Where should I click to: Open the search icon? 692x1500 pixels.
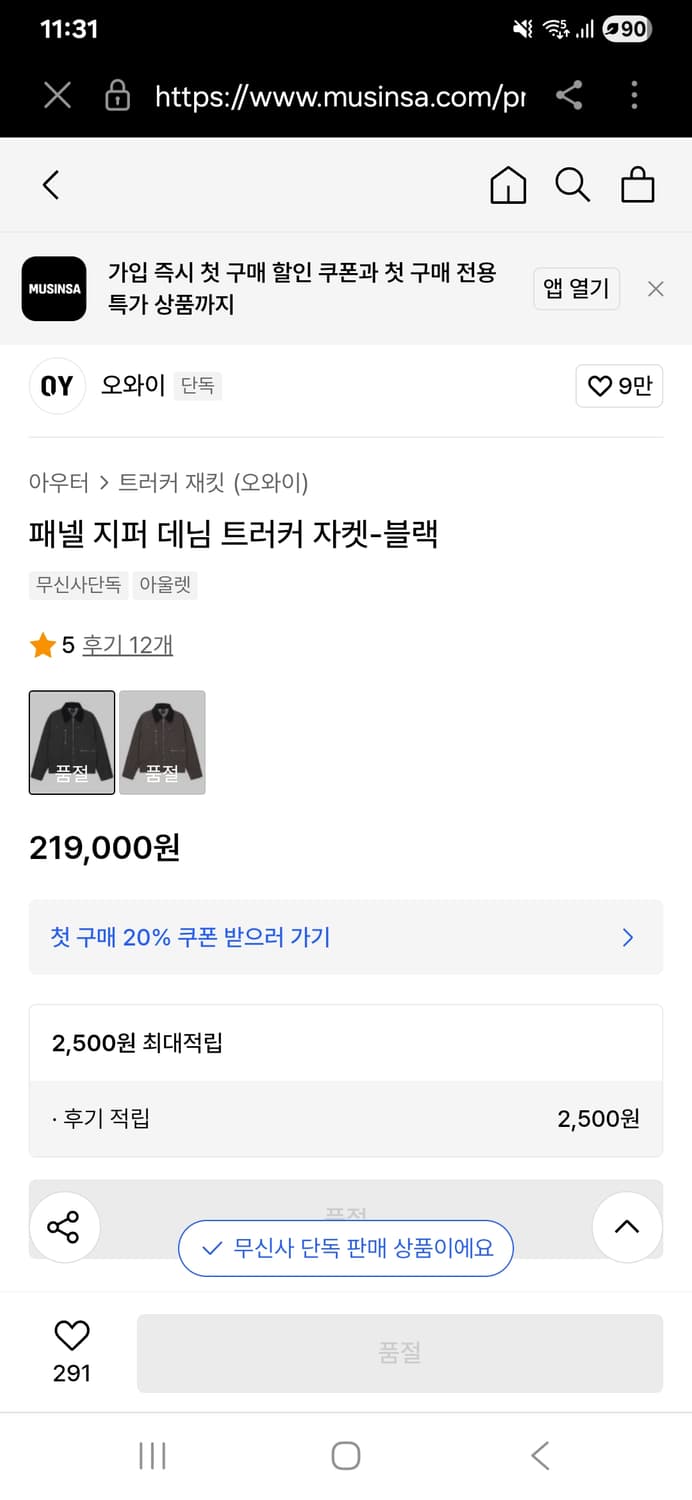click(572, 185)
